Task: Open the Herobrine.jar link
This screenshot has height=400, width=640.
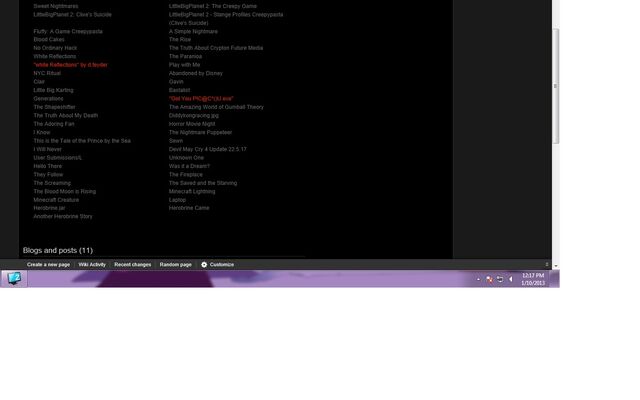Action: coord(49,208)
